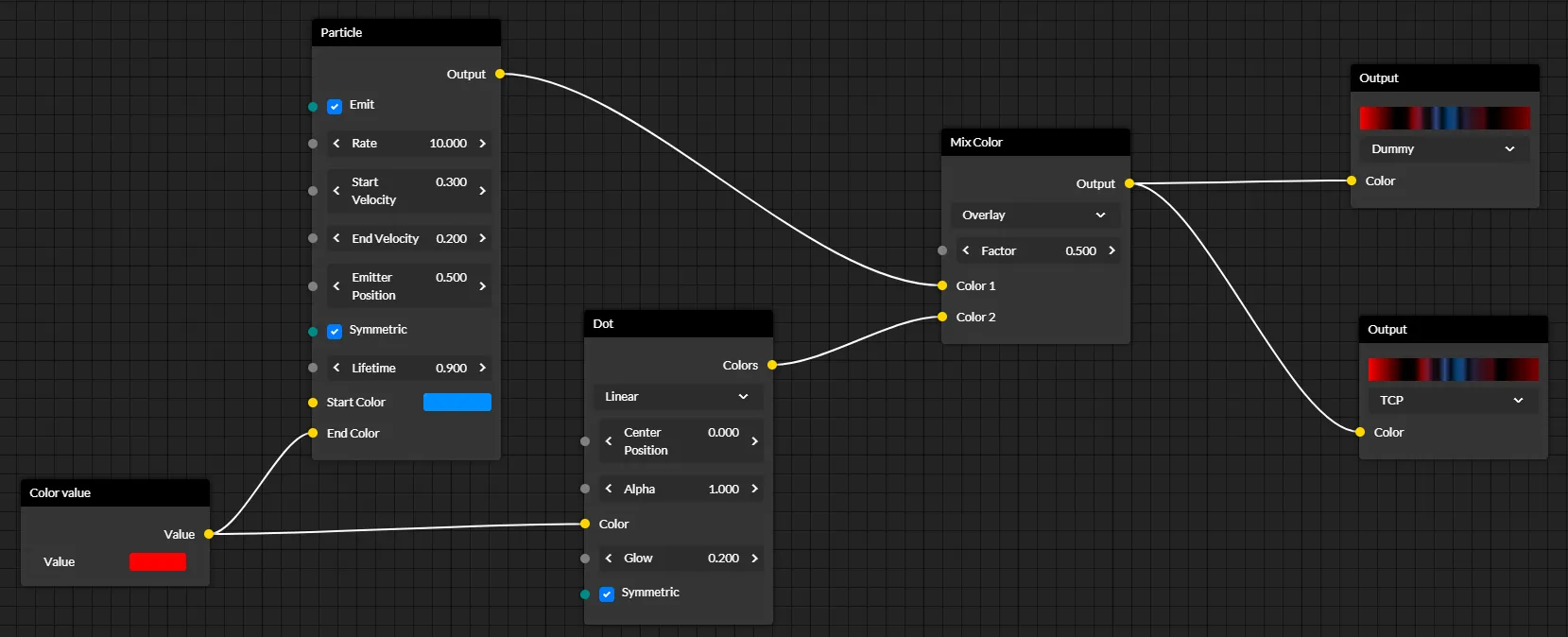Click the Particle node Output socket
The width and height of the screenshot is (1568, 637).
[500, 74]
